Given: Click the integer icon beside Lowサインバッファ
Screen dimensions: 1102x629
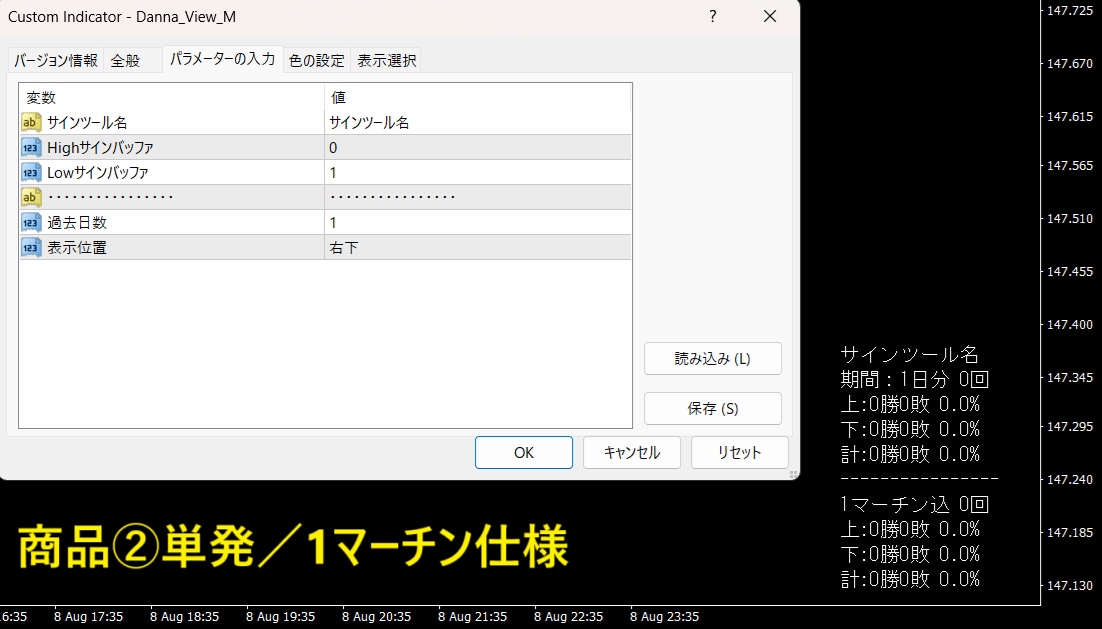Looking at the screenshot, I should [x=31, y=172].
